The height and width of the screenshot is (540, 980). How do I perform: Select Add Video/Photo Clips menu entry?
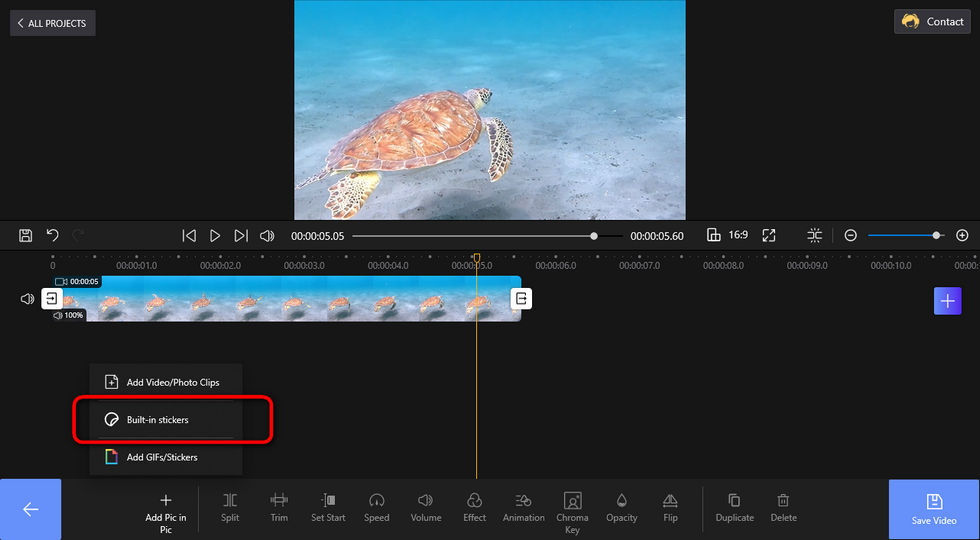[x=166, y=382]
